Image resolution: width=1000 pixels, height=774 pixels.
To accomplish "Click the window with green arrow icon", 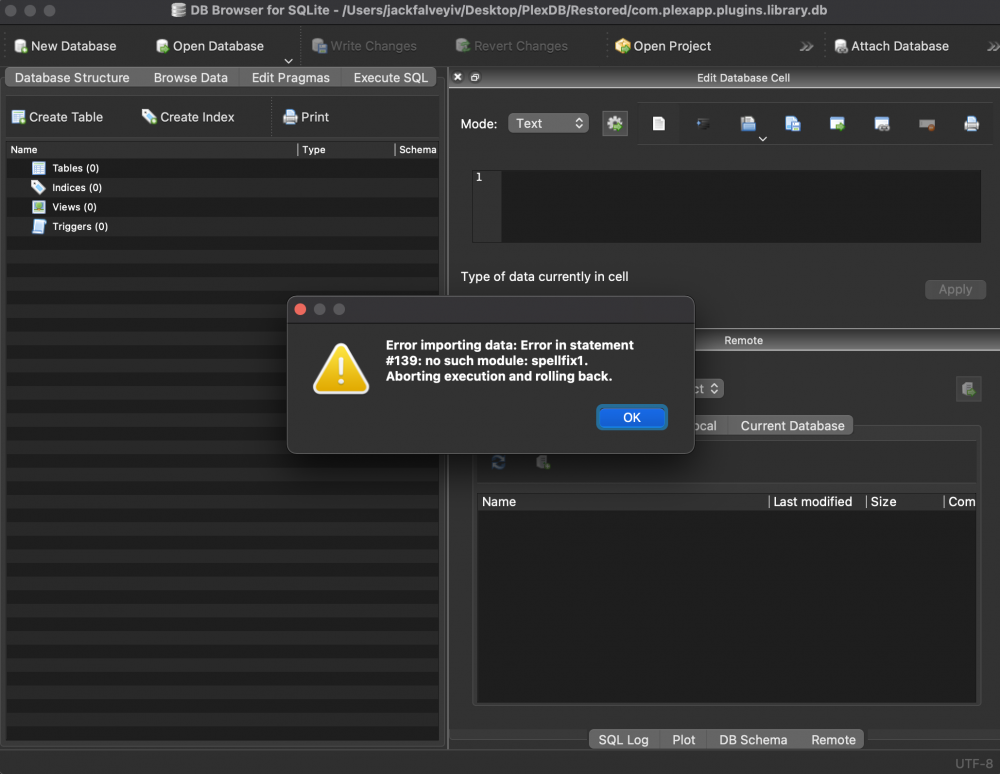I will [x=837, y=123].
